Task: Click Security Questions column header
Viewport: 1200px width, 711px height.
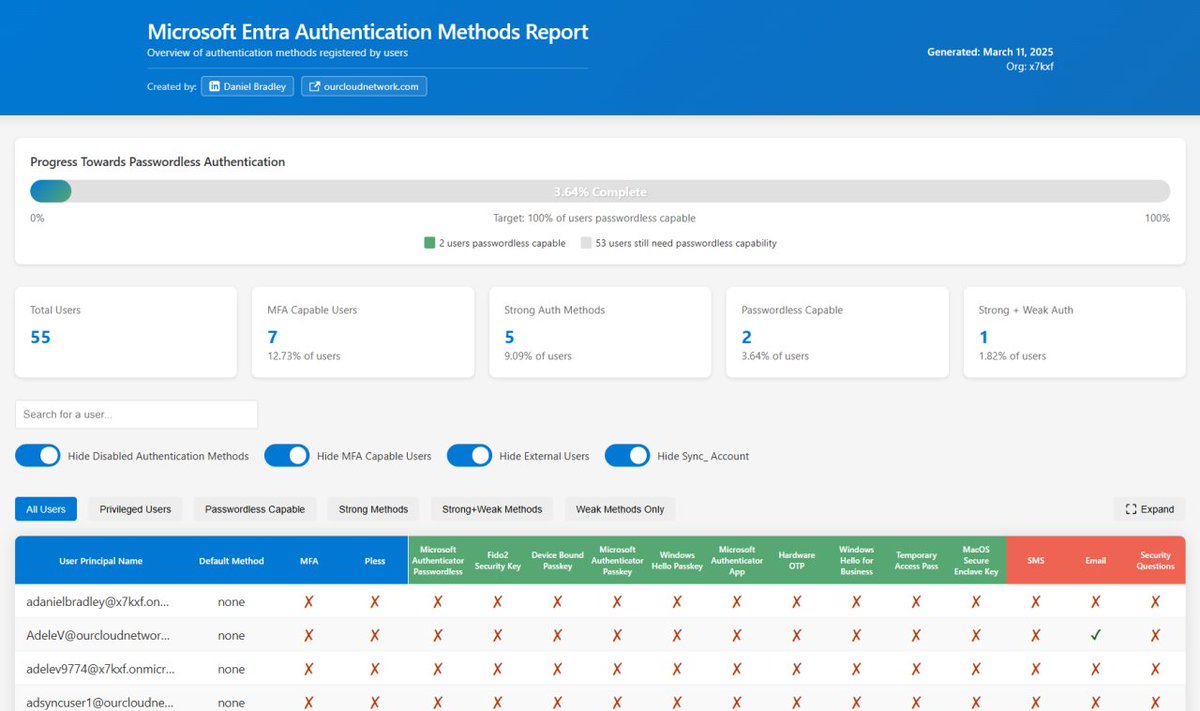Action: tap(1155, 561)
